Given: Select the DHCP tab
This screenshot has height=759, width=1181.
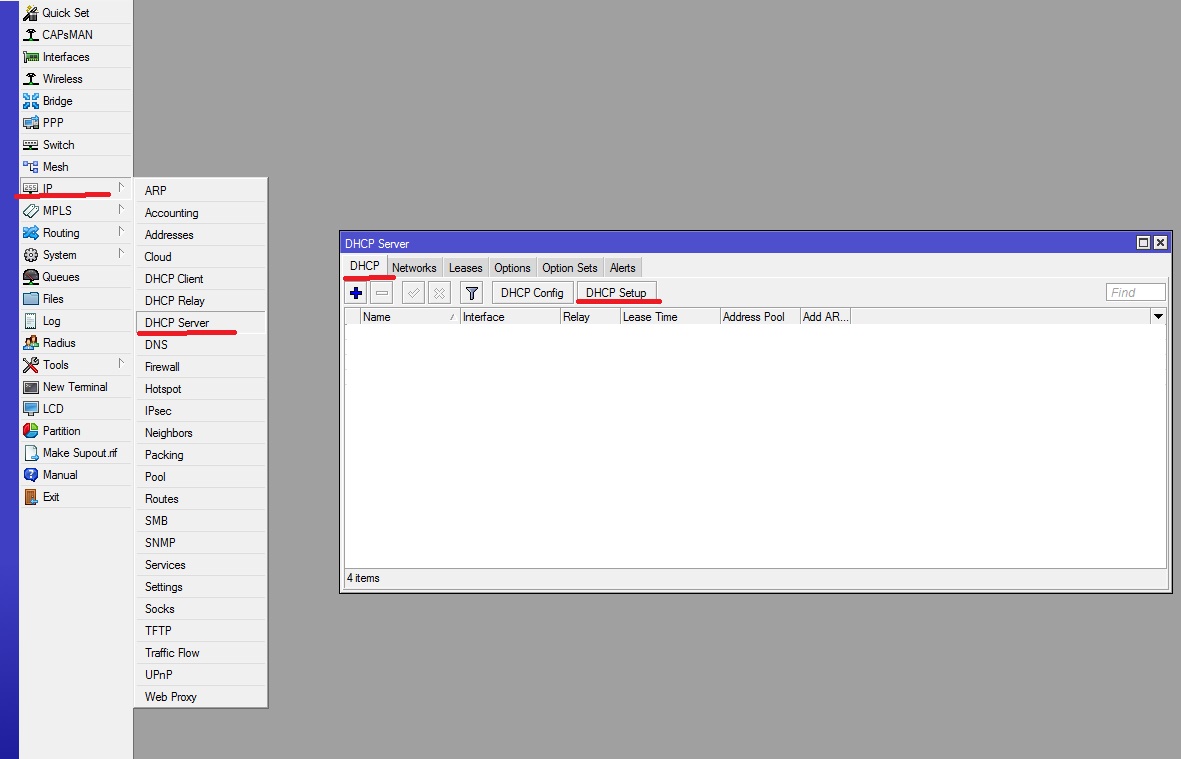Looking at the screenshot, I should click(365, 266).
